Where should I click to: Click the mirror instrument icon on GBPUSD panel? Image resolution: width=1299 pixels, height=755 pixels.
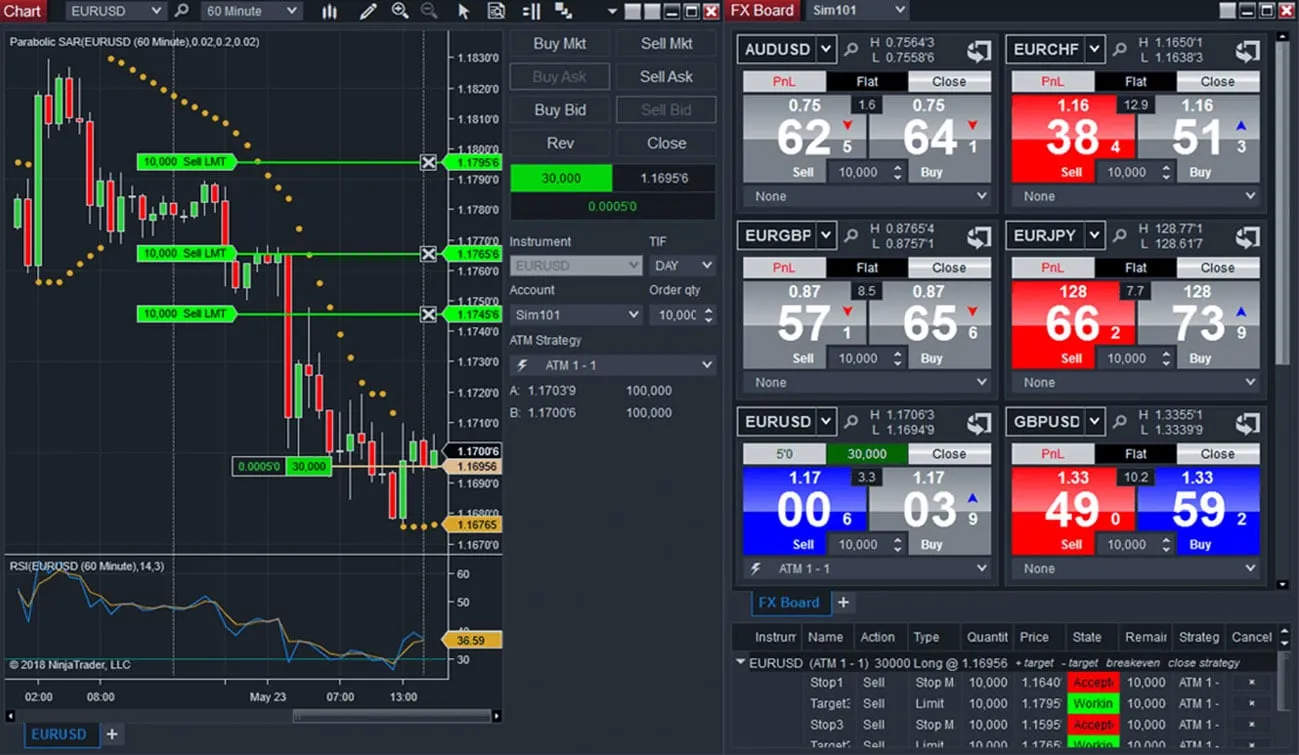point(1247,422)
